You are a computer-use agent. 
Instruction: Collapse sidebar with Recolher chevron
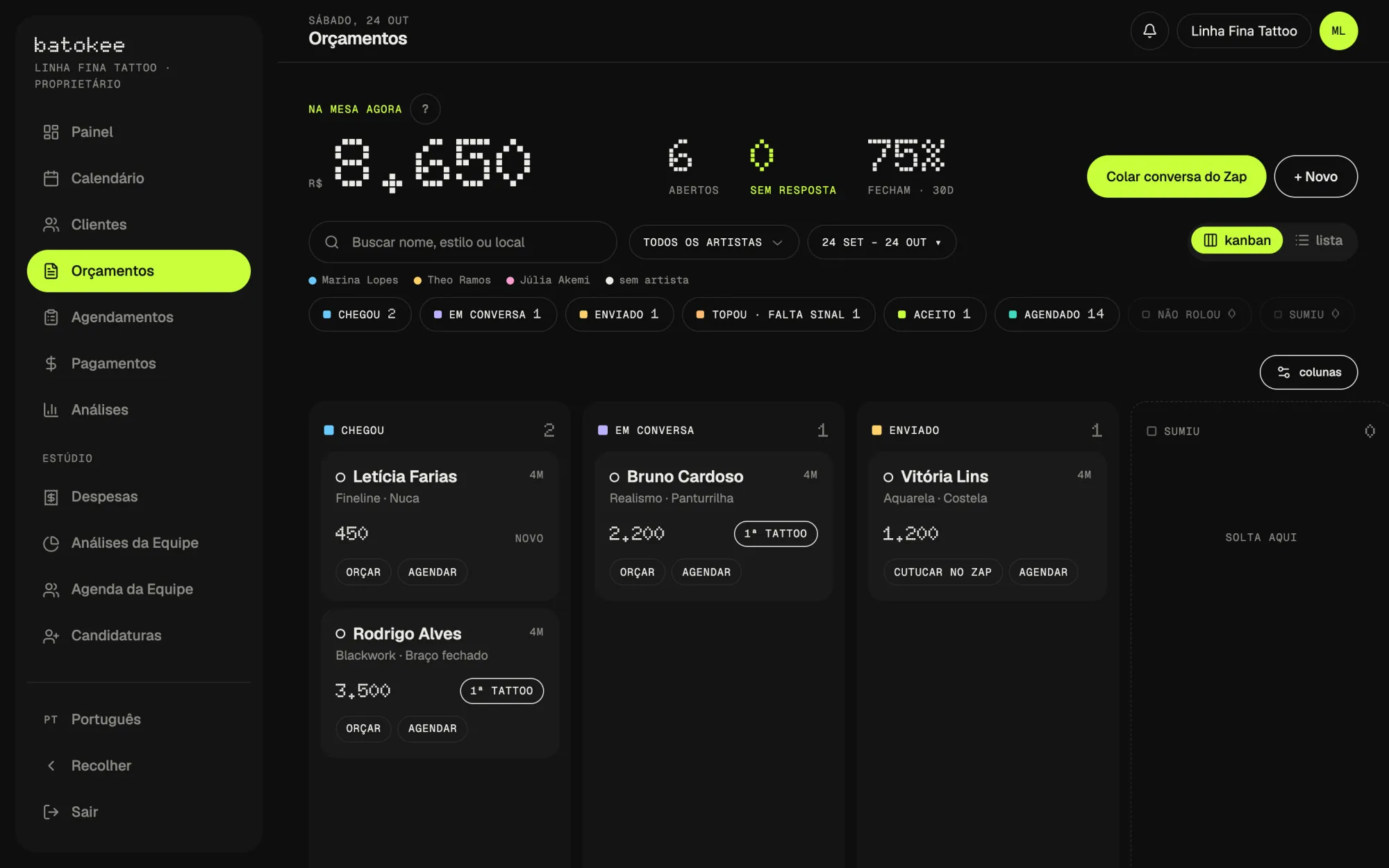pos(51,765)
